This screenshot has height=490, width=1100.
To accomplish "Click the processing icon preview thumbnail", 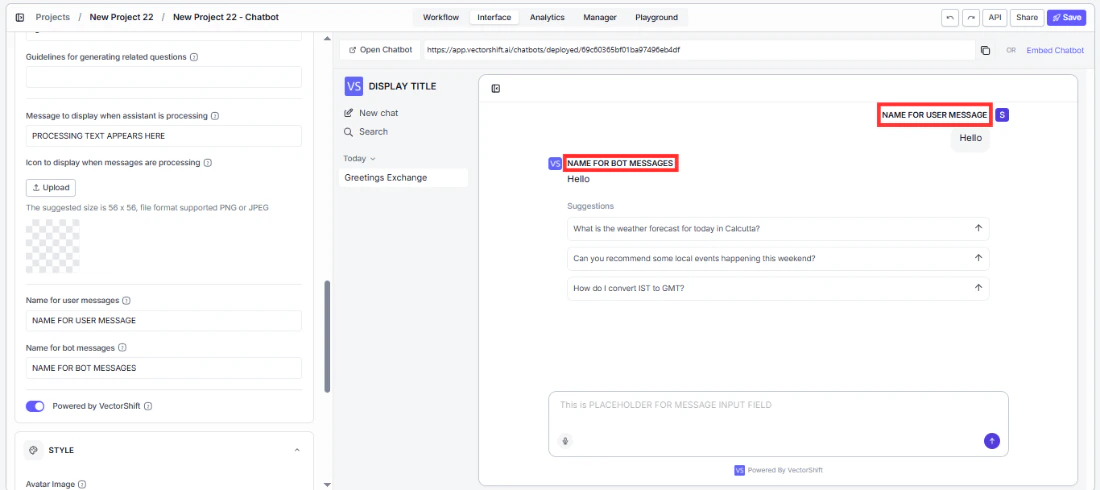I will click(53, 246).
